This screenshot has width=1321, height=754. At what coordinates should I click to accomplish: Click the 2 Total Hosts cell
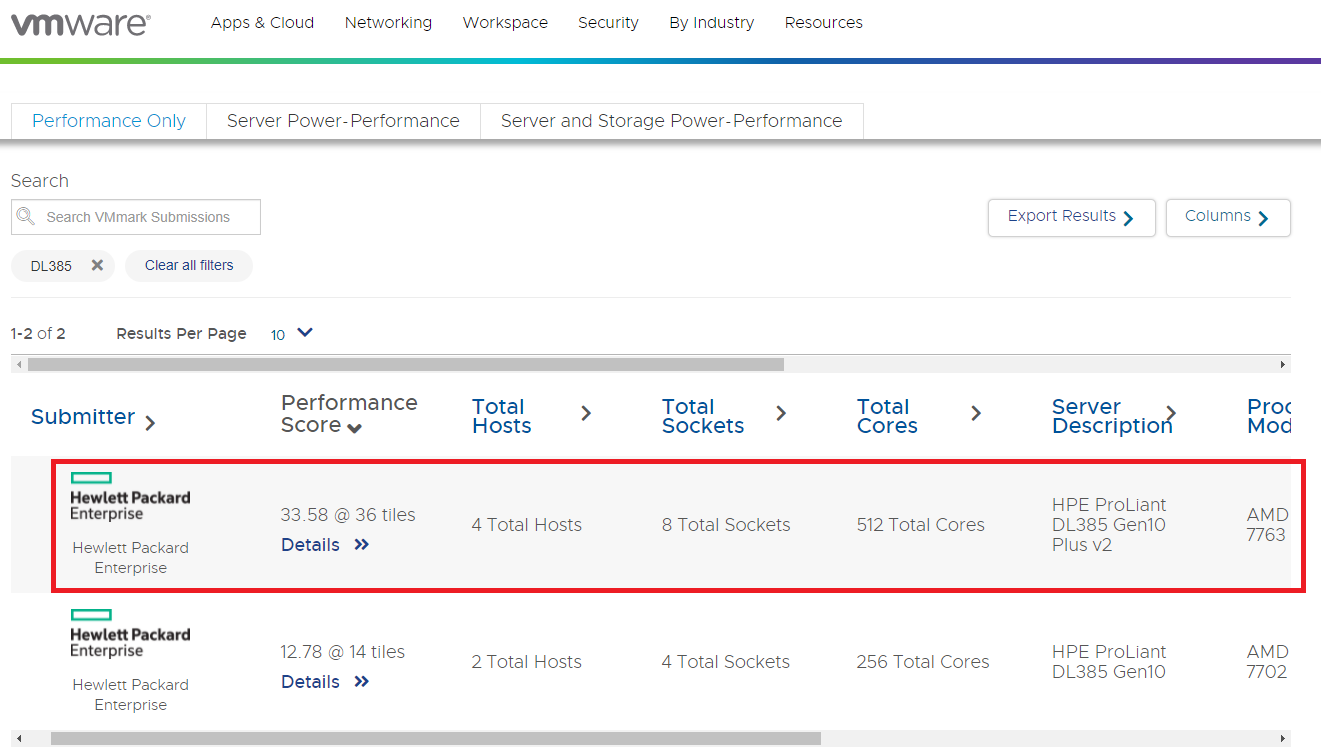click(526, 662)
